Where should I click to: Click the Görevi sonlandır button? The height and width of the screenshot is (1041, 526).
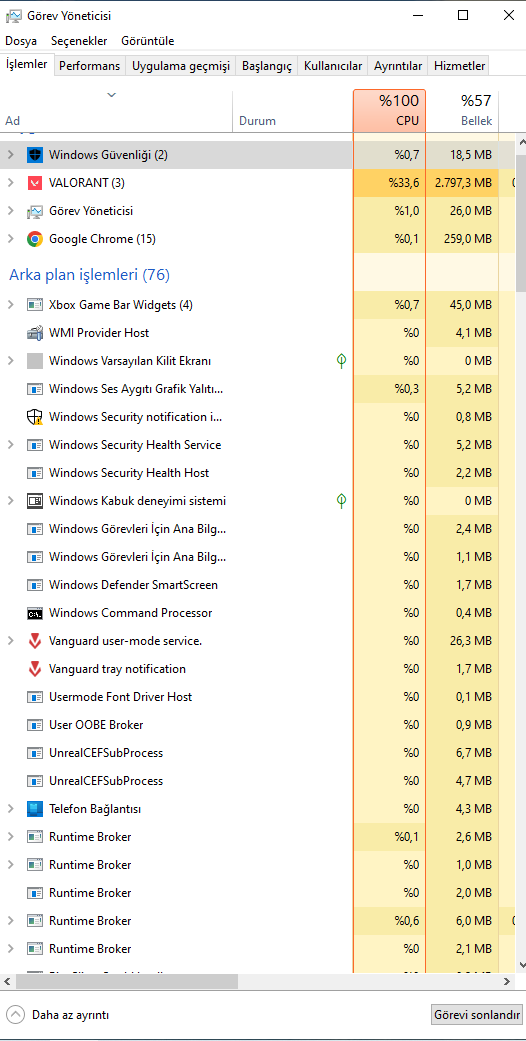[x=477, y=1015]
